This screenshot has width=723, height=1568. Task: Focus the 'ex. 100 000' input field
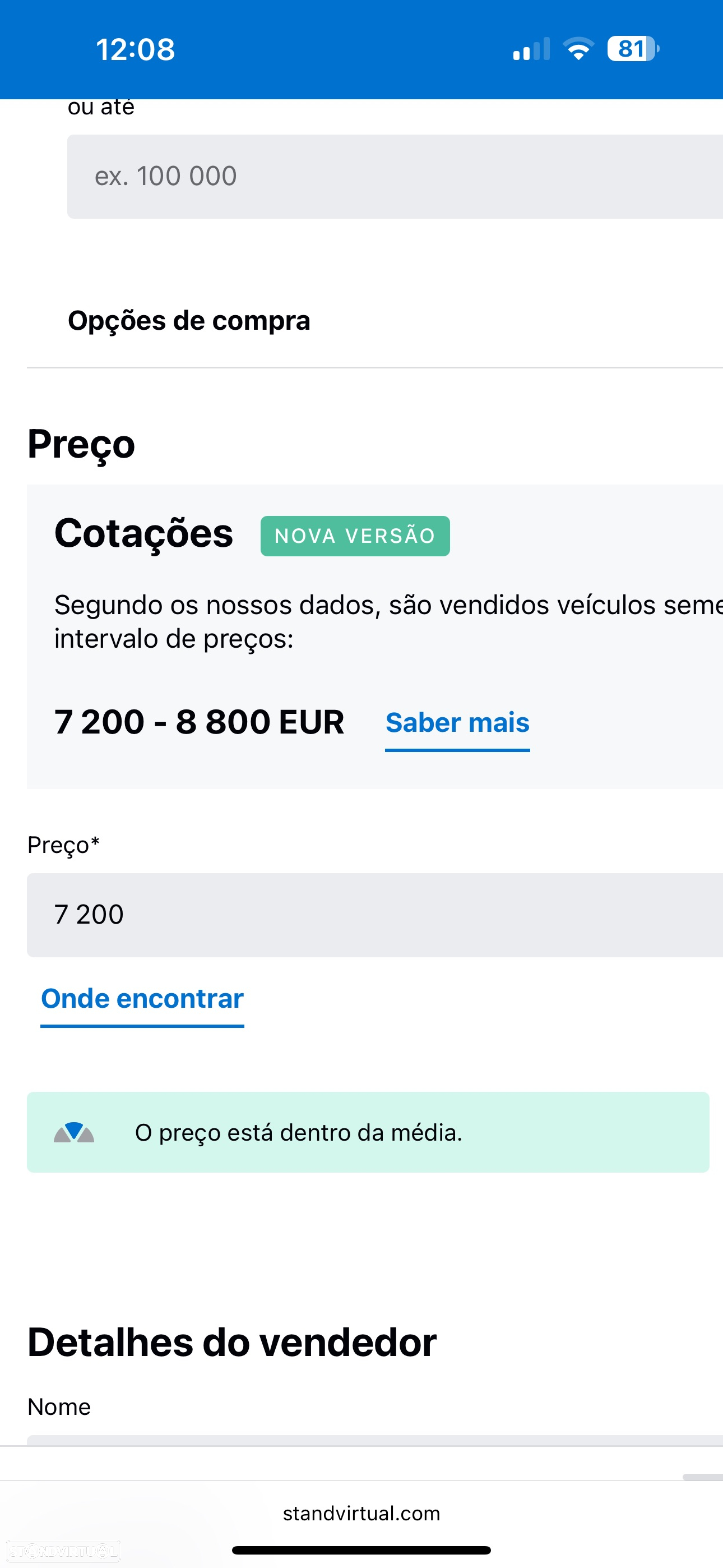point(395,177)
